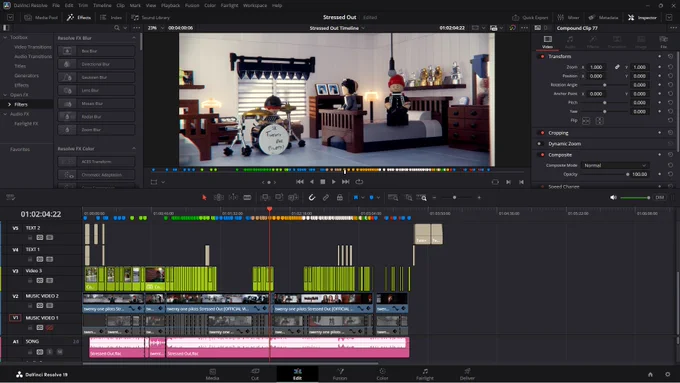Open the Flag color dropdown arrow
The image size is (680, 383).
point(363,198)
